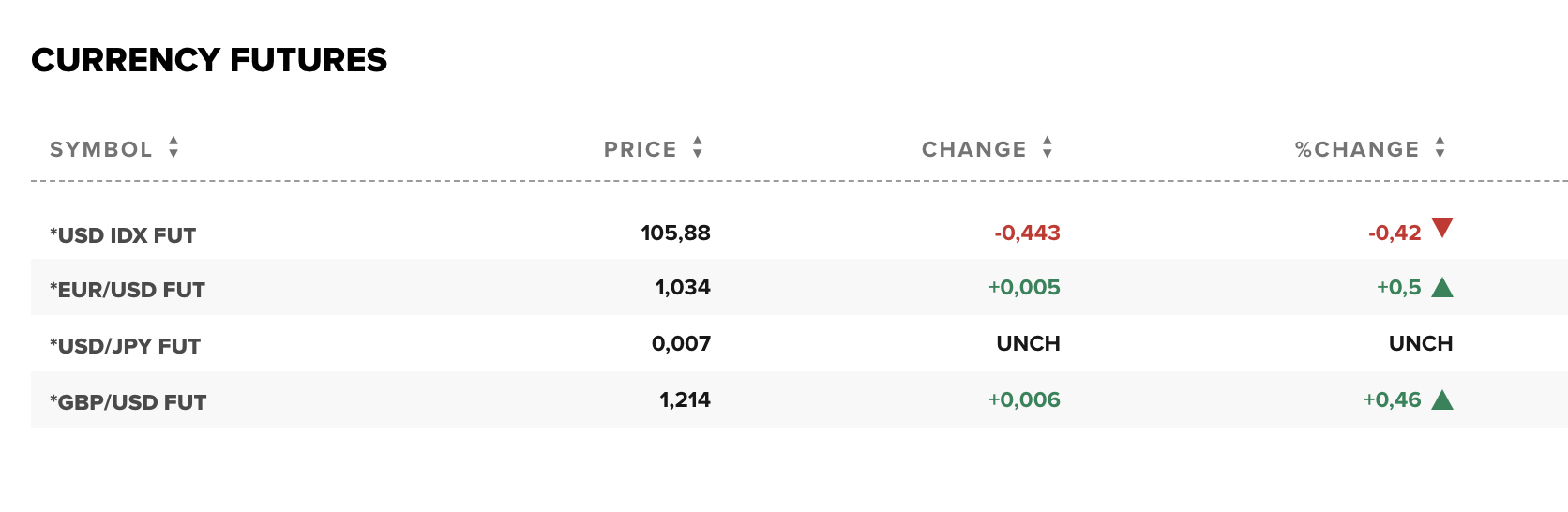Click the sort arrows beside %CHANGE header
Image resolution: width=1568 pixels, height=512 pixels.
[x=1440, y=147]
